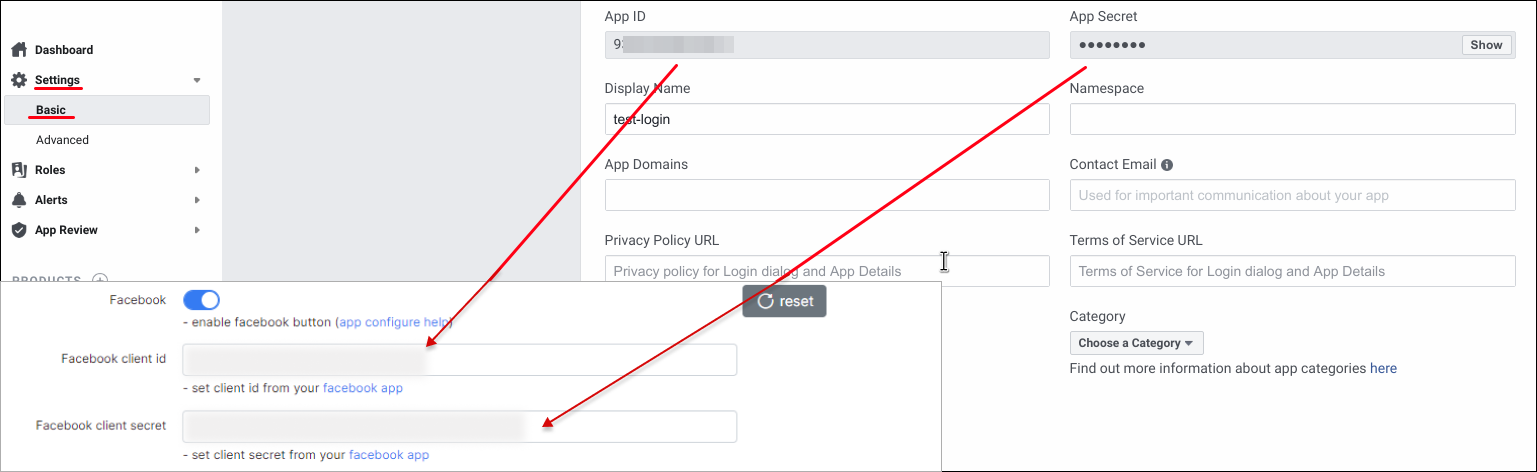Toggle the Facebook enable switch

(x=201, y=300)
